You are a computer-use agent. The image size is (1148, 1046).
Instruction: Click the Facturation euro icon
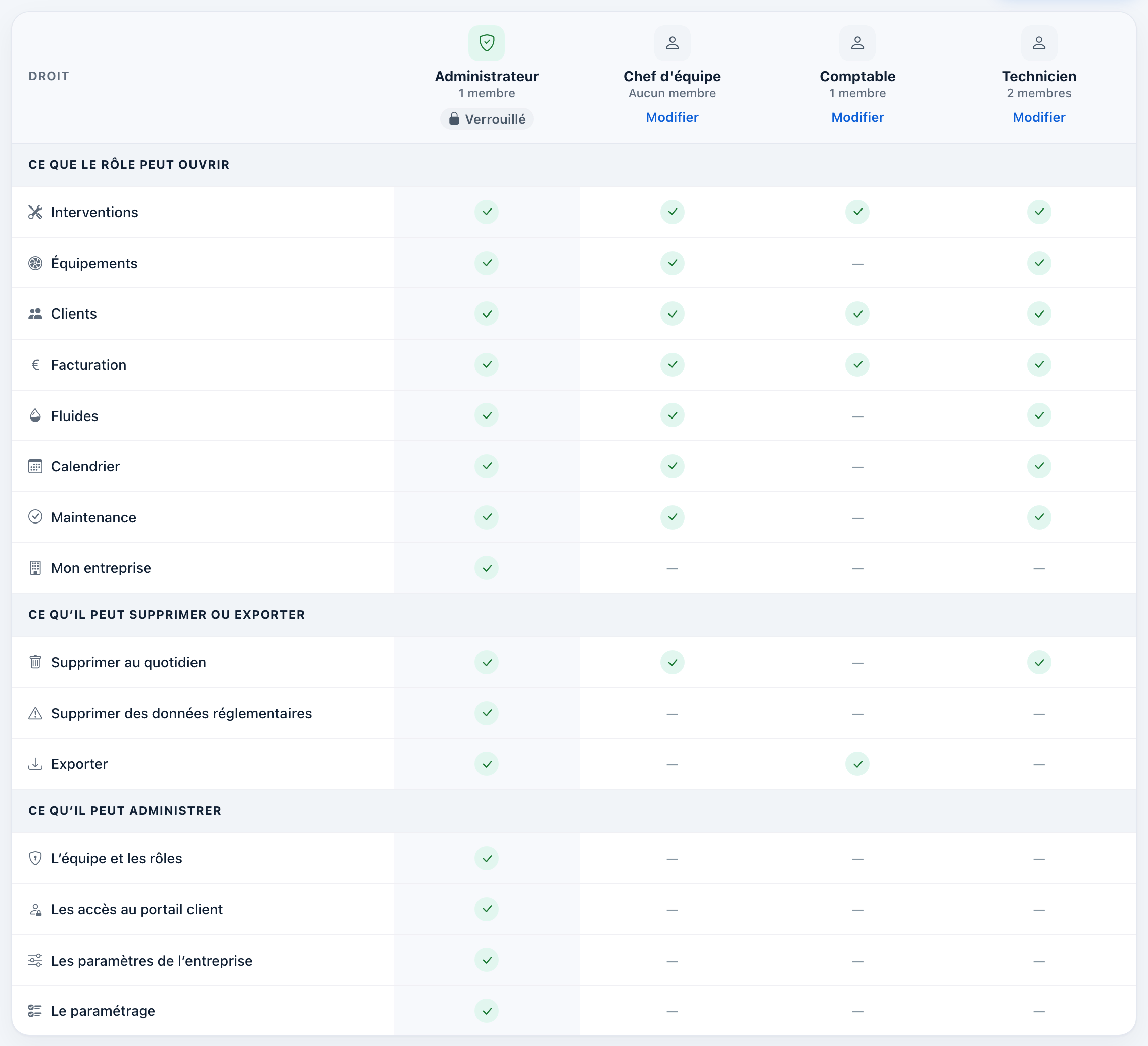click(35, 365)
